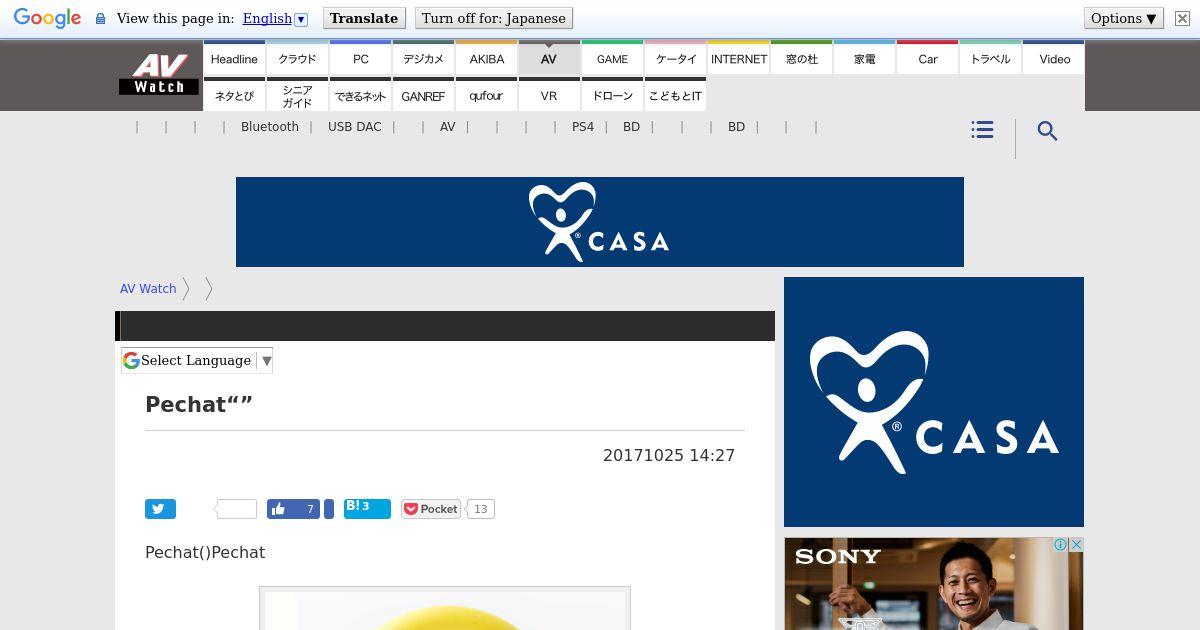The height and width of the screenshot is (630, 1200).
Task: Click the CASA sidebar advertisement
Action: (x=934, y=402)
